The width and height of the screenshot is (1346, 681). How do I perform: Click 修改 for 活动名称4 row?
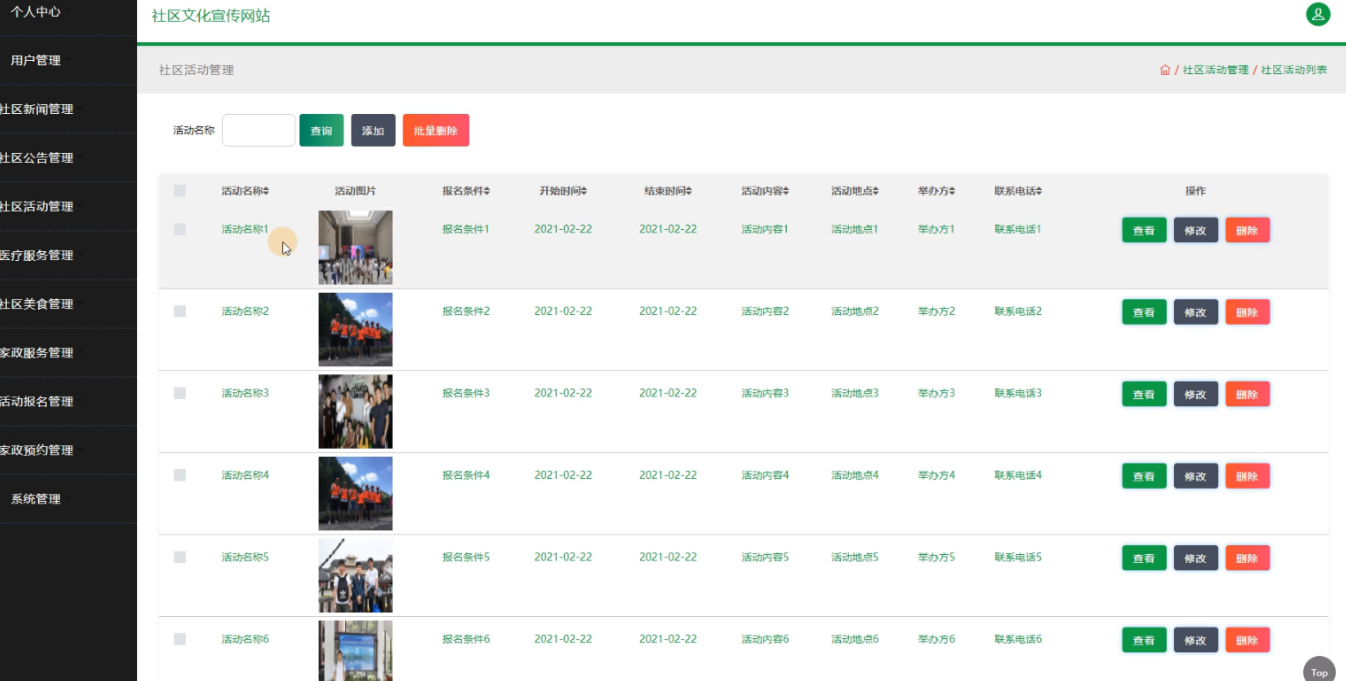tap(1196, 476)
